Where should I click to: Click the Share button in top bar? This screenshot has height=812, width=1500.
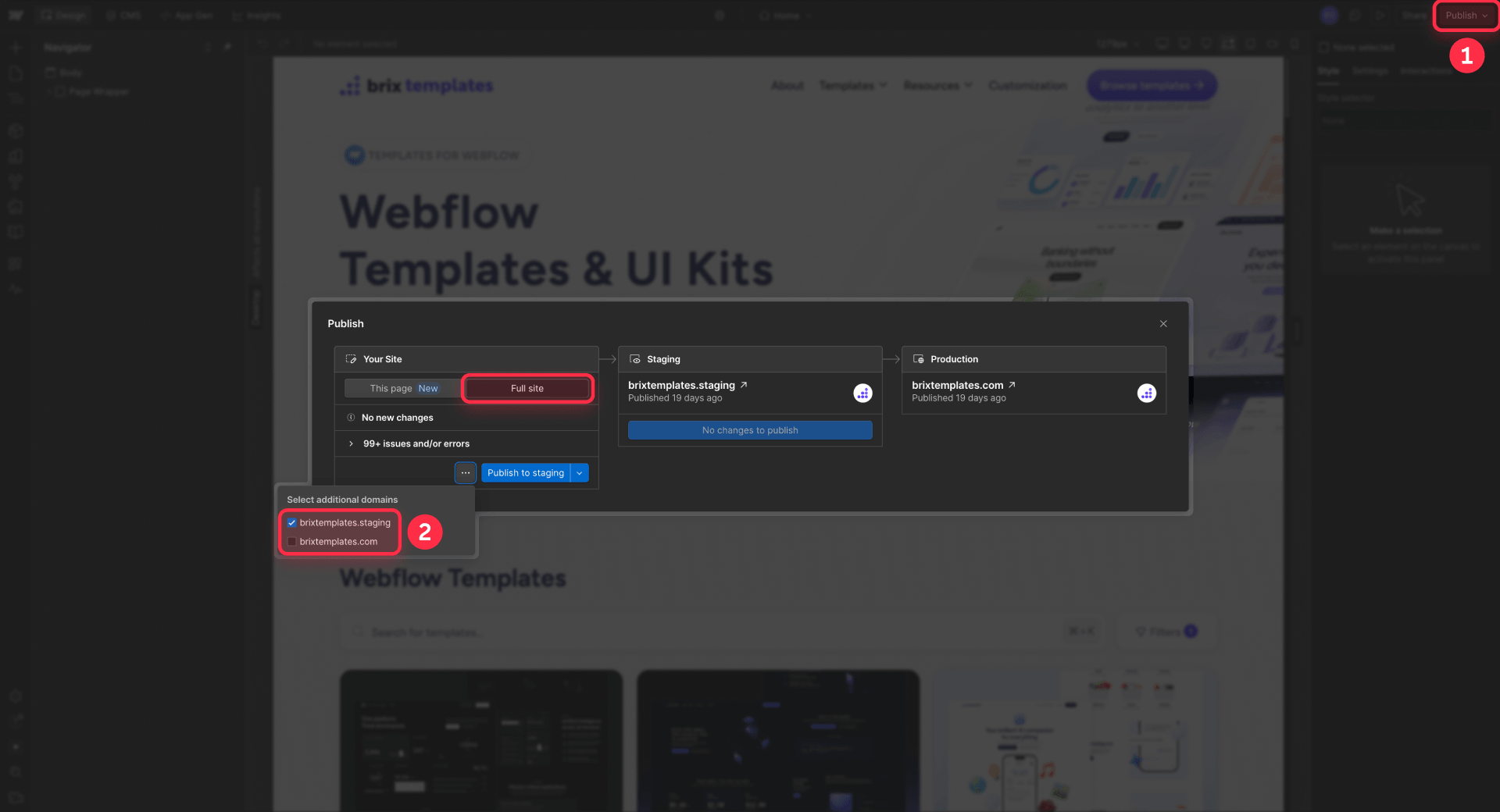(1413, 16)
